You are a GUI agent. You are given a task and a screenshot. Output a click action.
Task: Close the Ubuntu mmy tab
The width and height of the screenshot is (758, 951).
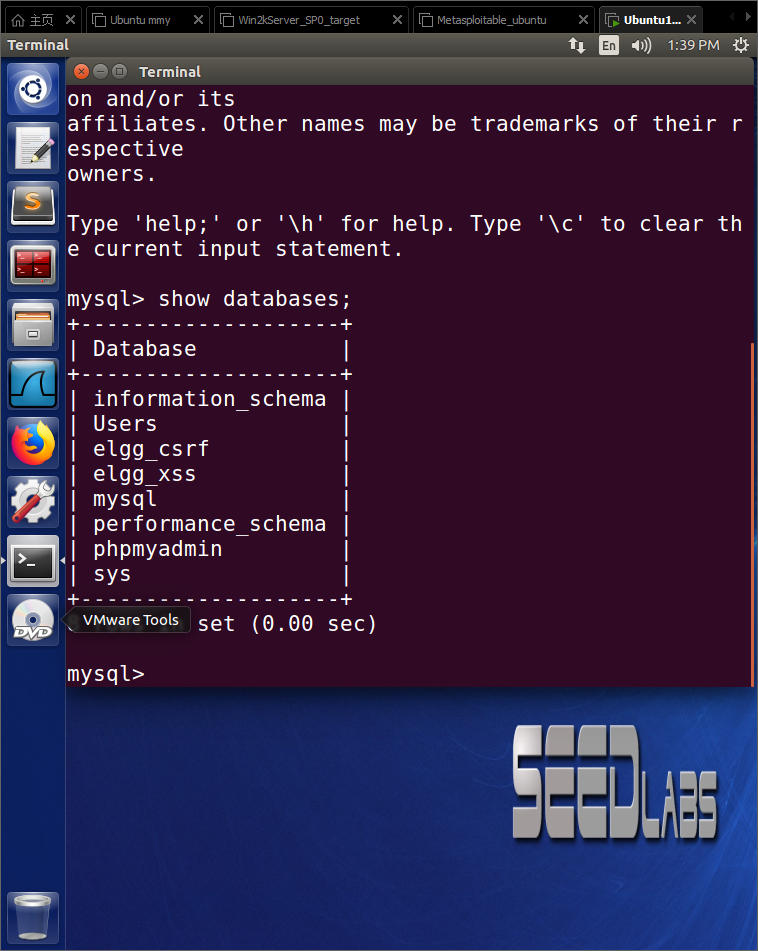pyautogui.click(x=198, y=20)
